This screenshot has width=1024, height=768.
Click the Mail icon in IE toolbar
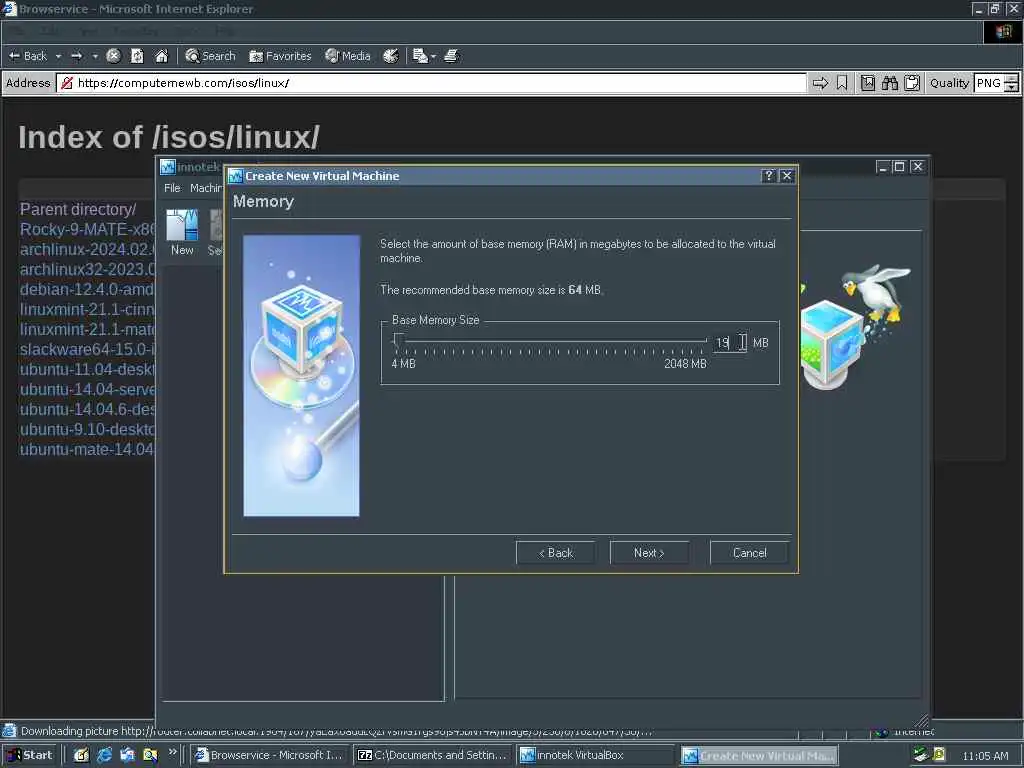(x=420, y=56)
